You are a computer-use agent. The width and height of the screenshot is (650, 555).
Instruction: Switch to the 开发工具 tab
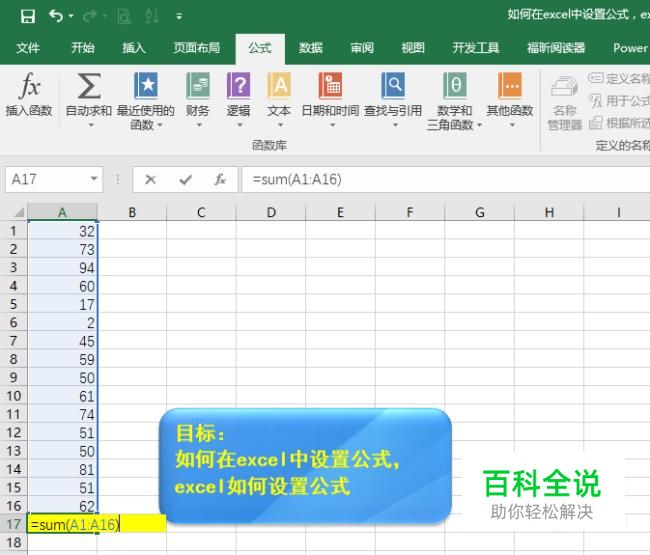pyautogui.click(x=476, y=48)
